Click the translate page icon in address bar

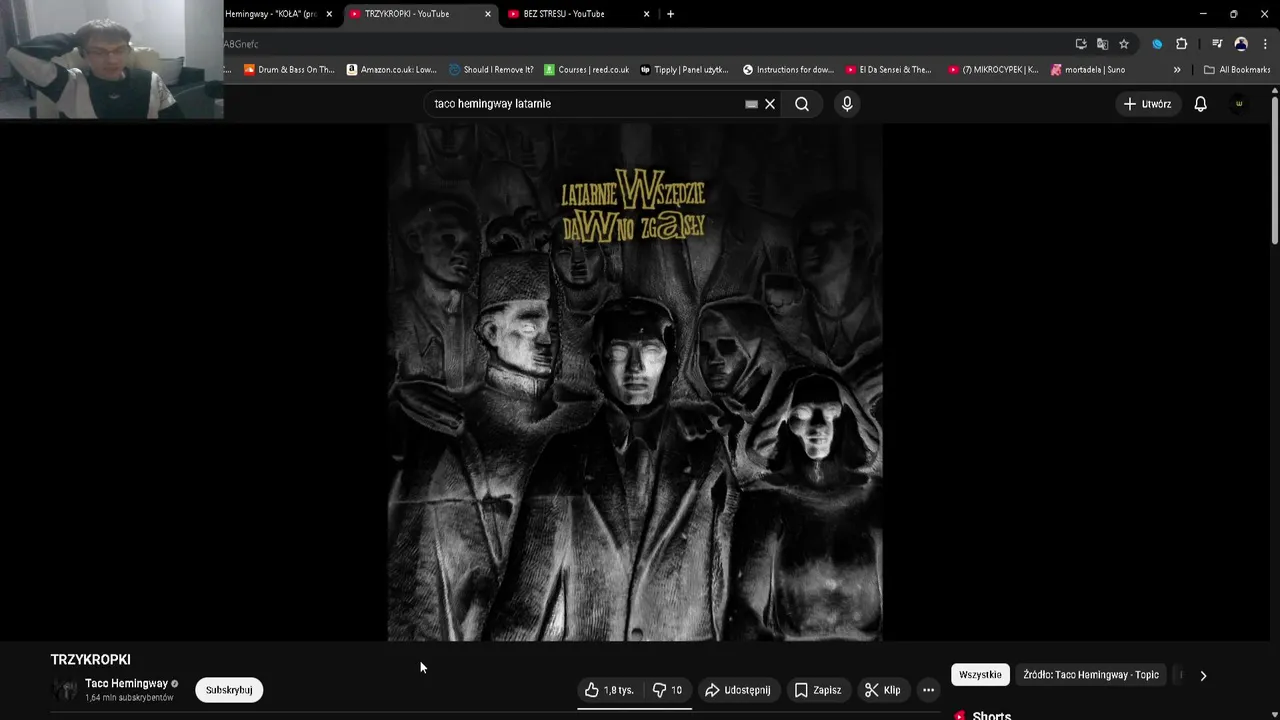pyautogui.click(x=1102, y=44)
